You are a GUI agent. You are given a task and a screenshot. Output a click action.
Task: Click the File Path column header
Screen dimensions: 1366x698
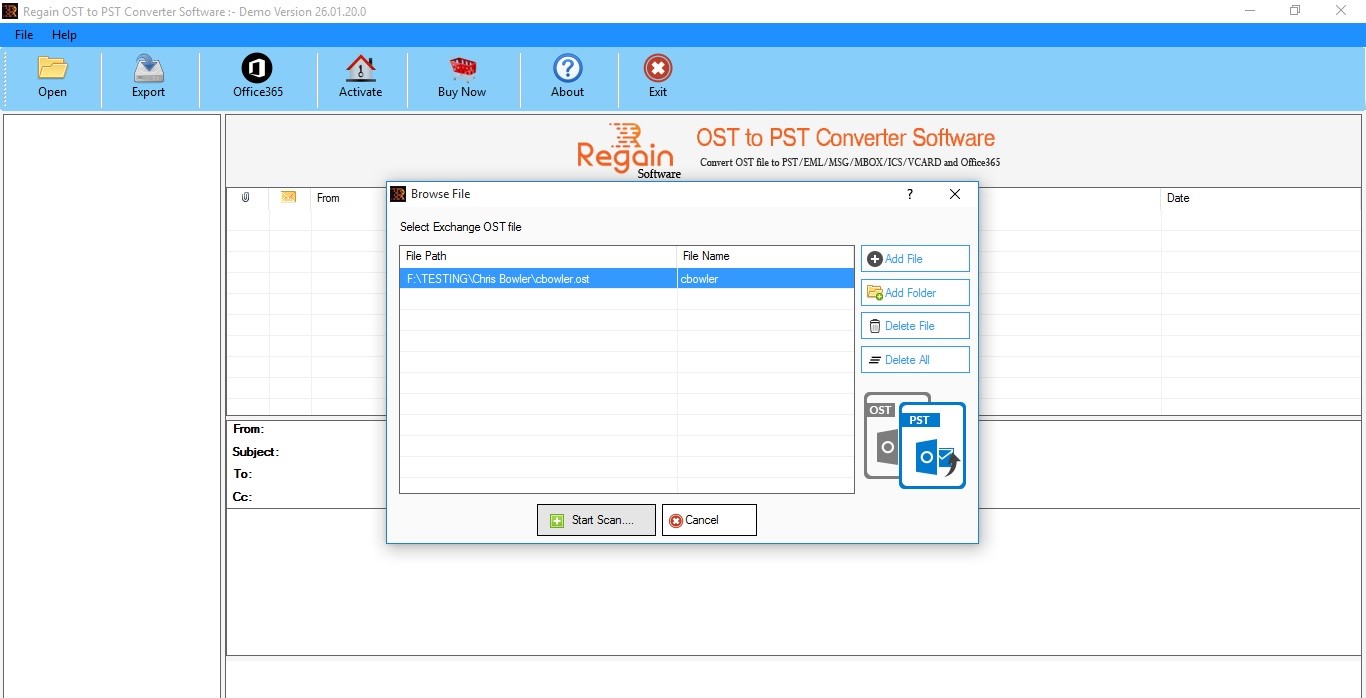pyautogui.click(x=538, y=257)
